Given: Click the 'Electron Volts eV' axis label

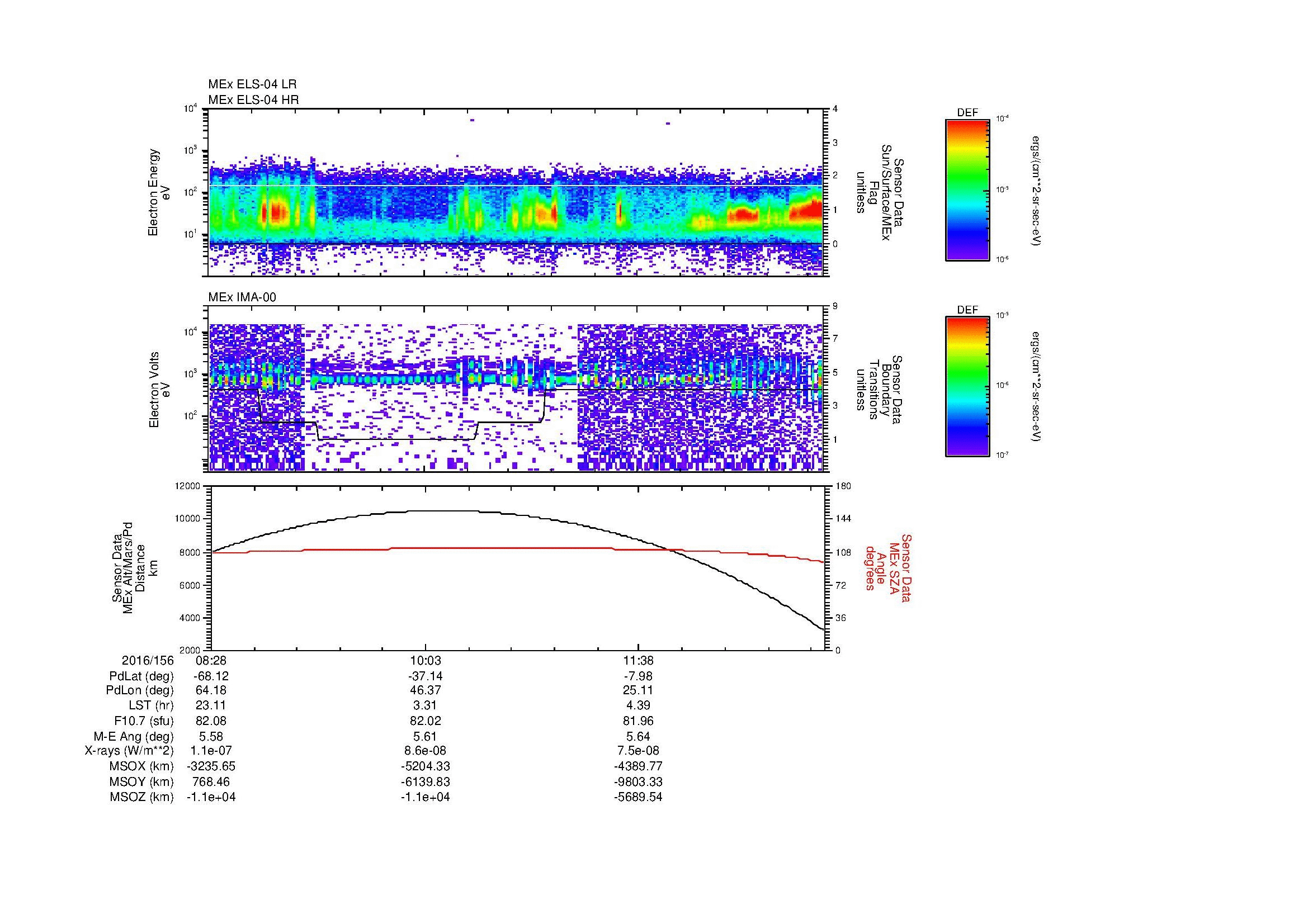Looking at the screenshot, I should (x=159, y=390).
